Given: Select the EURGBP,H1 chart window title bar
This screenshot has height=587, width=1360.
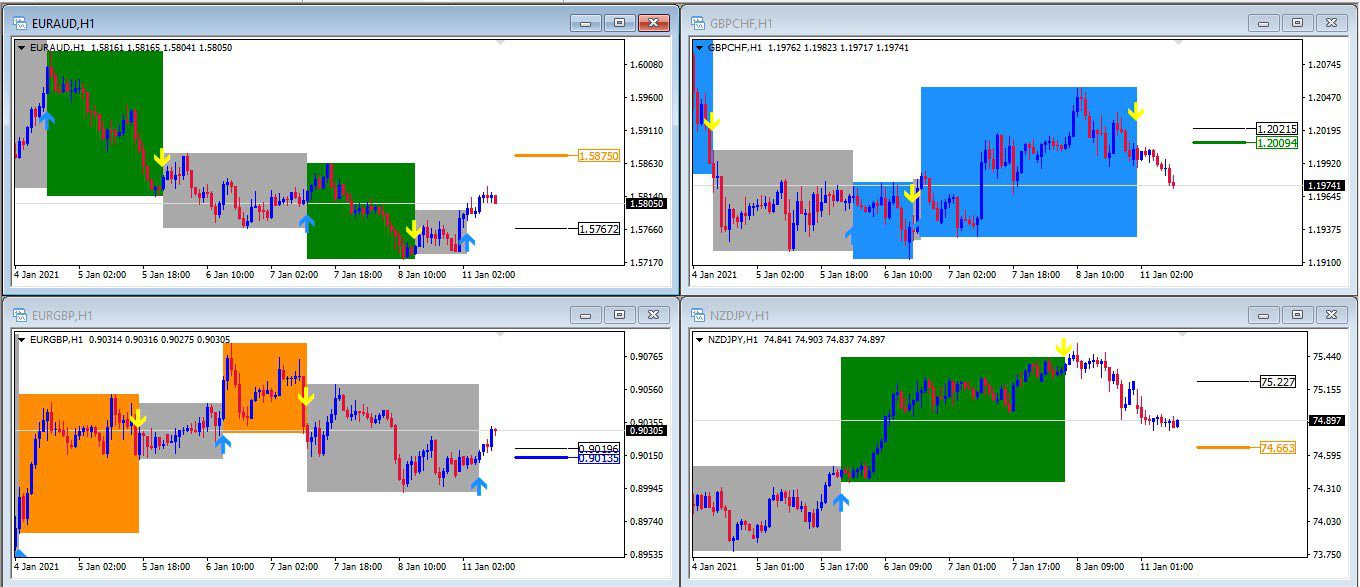Looking at the screenshot, I should (x=300, y=313).
